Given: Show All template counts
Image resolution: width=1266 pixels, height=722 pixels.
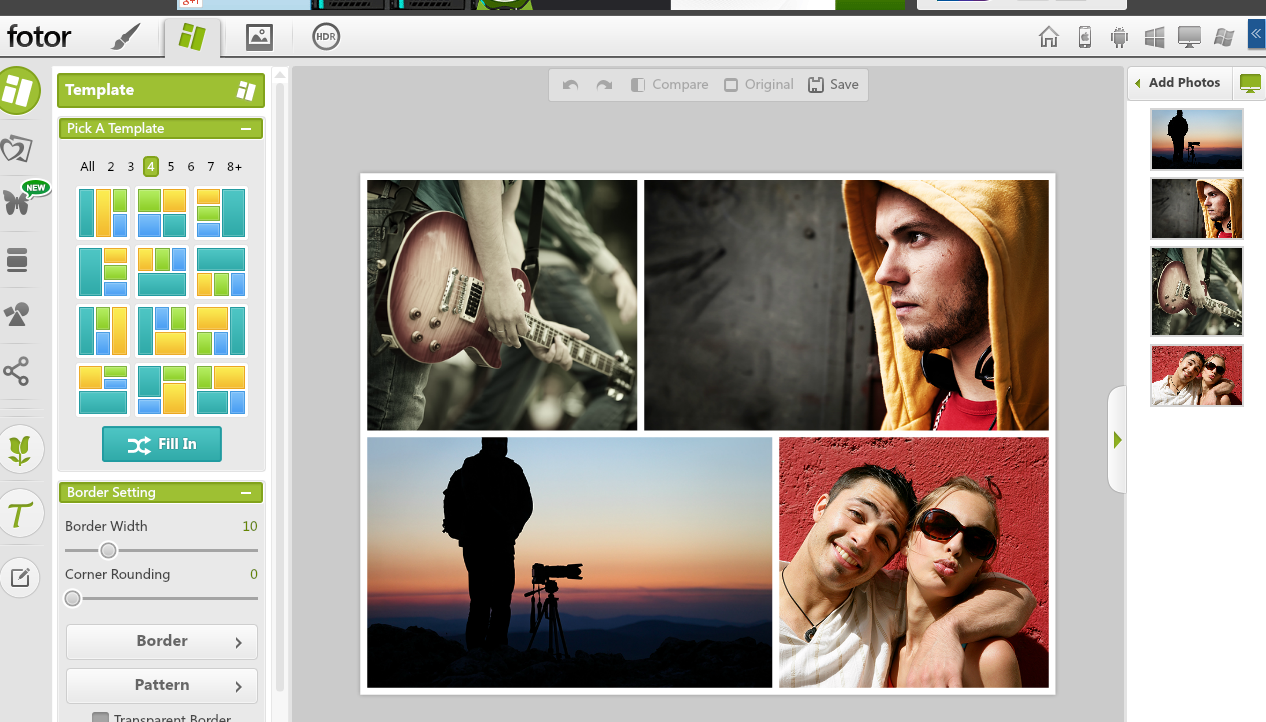Looking at the screenshot, I should point(88,166).
